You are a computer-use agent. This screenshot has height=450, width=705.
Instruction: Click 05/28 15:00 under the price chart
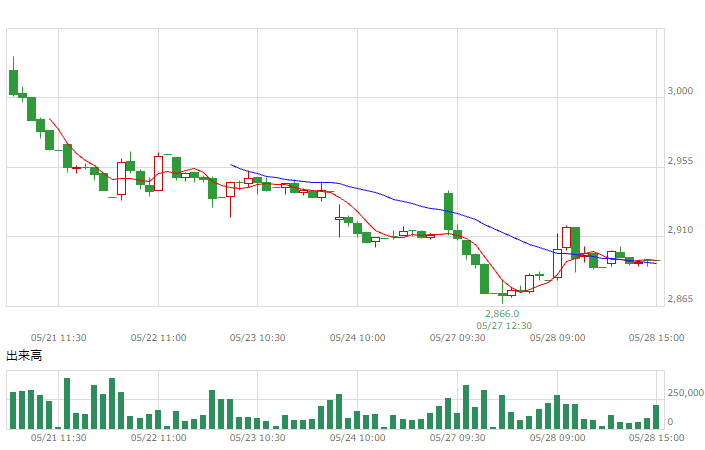tap(656, 338)
